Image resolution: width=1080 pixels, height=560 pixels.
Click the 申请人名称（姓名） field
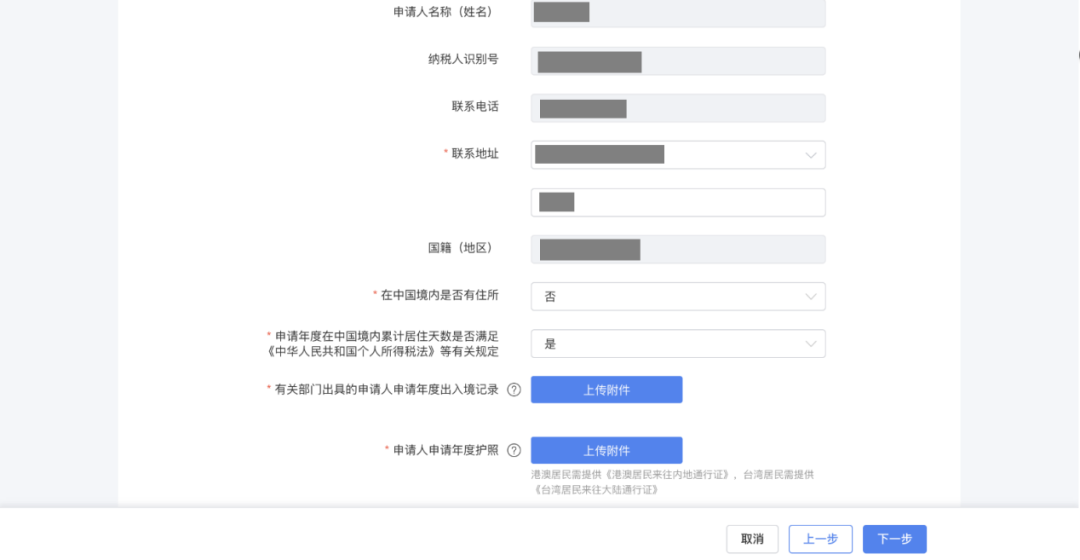[677, 12]
